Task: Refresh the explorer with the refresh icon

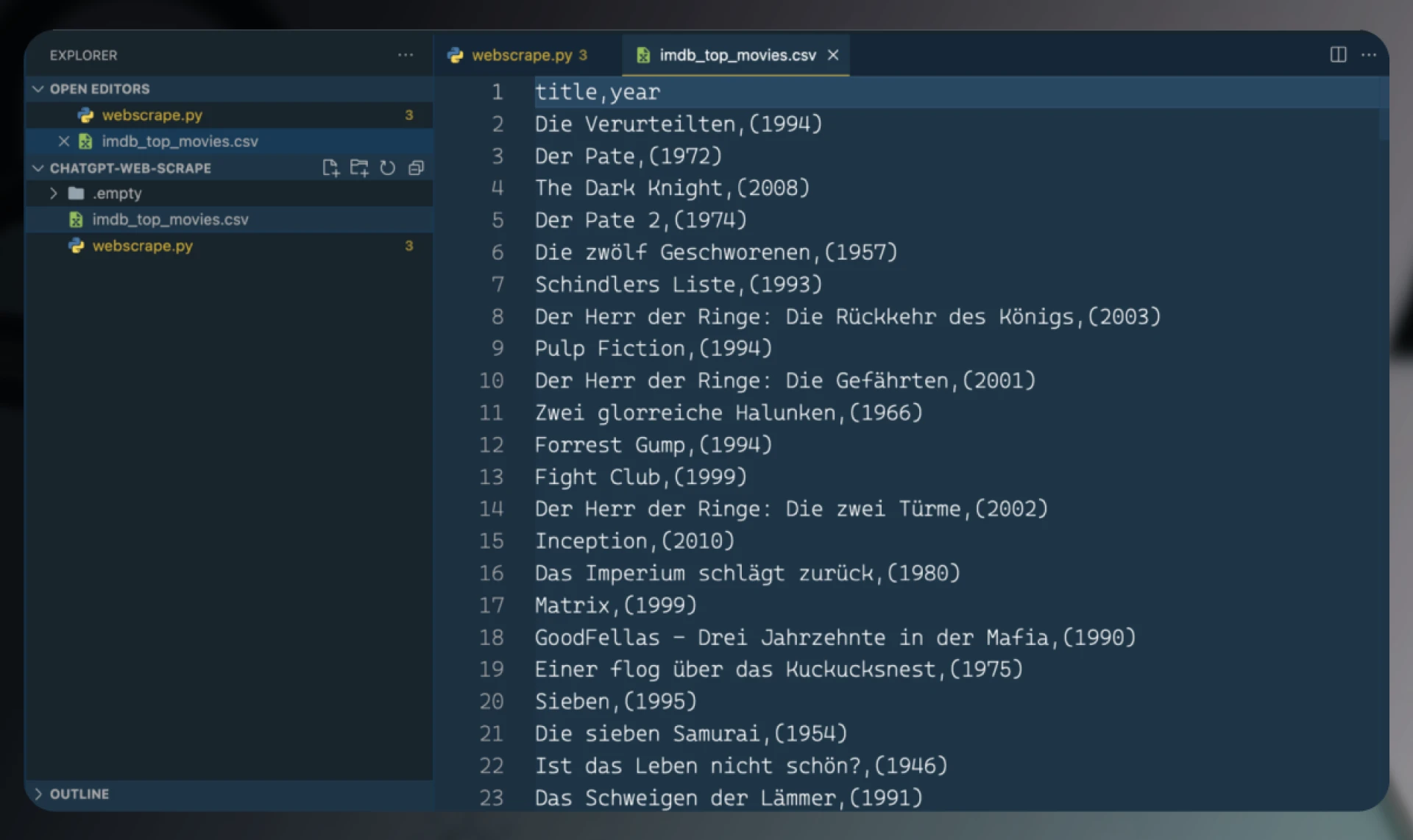Action: 388,168
